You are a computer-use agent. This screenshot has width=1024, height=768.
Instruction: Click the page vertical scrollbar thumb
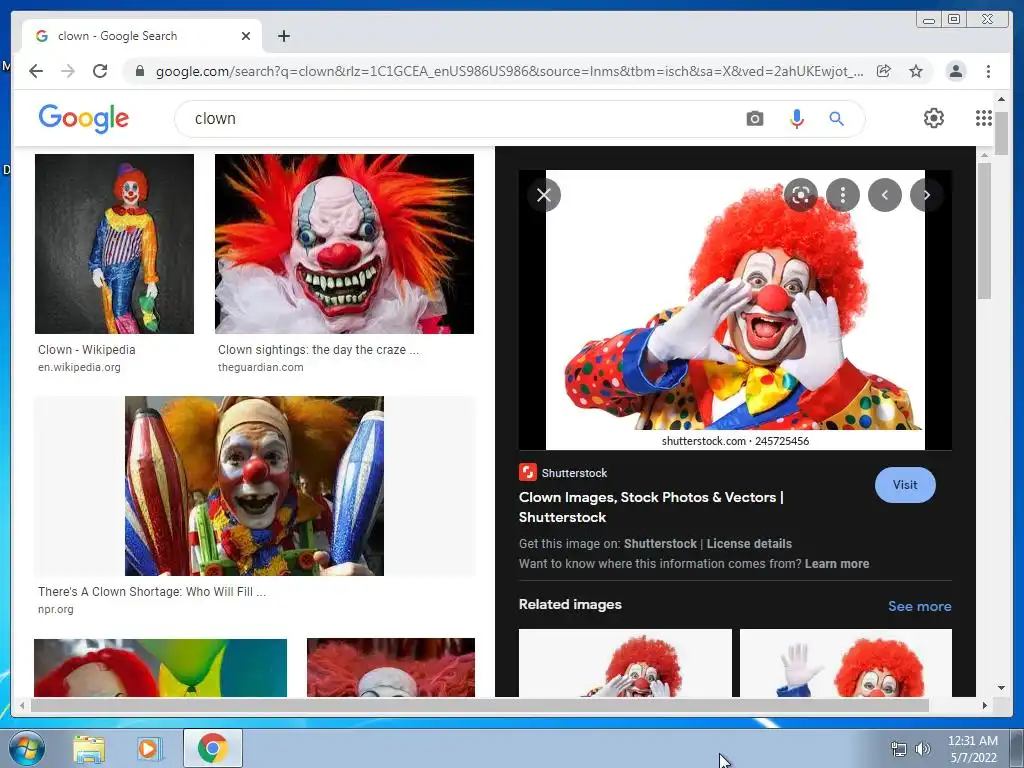[x=1001, y=133]
